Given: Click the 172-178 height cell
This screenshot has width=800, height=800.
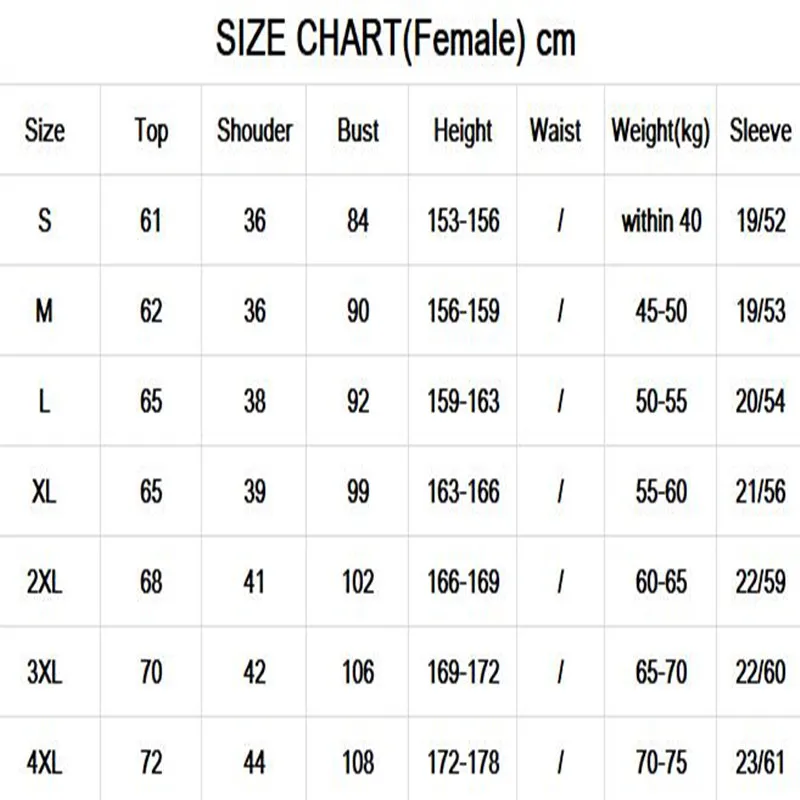Looking at the screenshot, I should 463,763.
